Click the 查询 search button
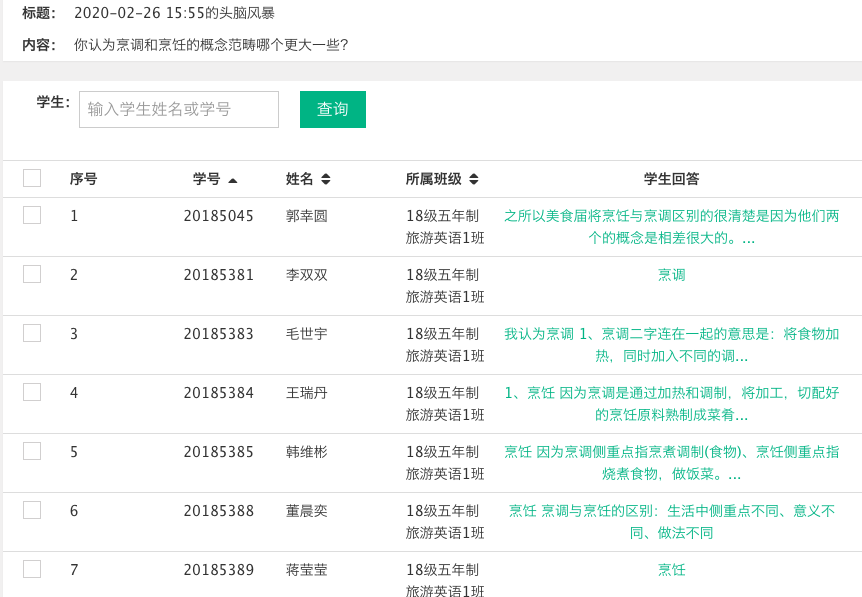 tap(332, 109)
